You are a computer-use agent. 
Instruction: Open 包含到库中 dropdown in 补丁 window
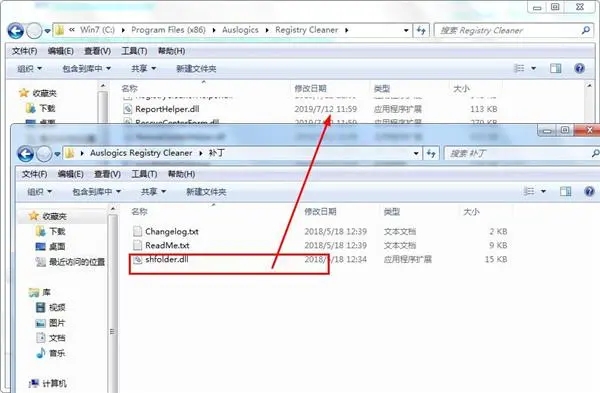(x=96, y=192)
